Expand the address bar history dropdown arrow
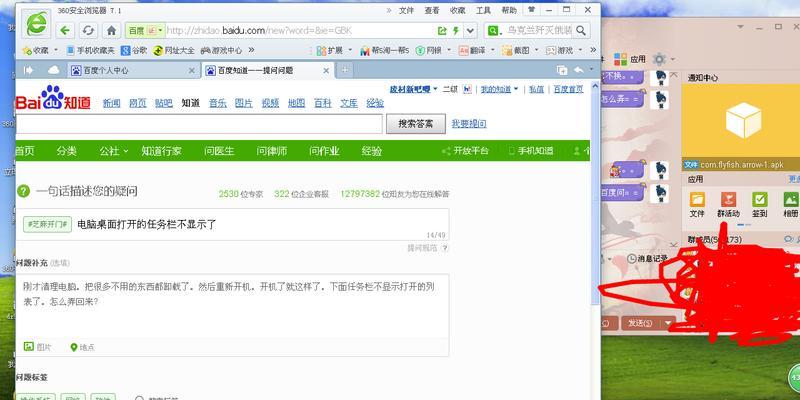Viewport: 800px width, 400px height. coord(470,31)
